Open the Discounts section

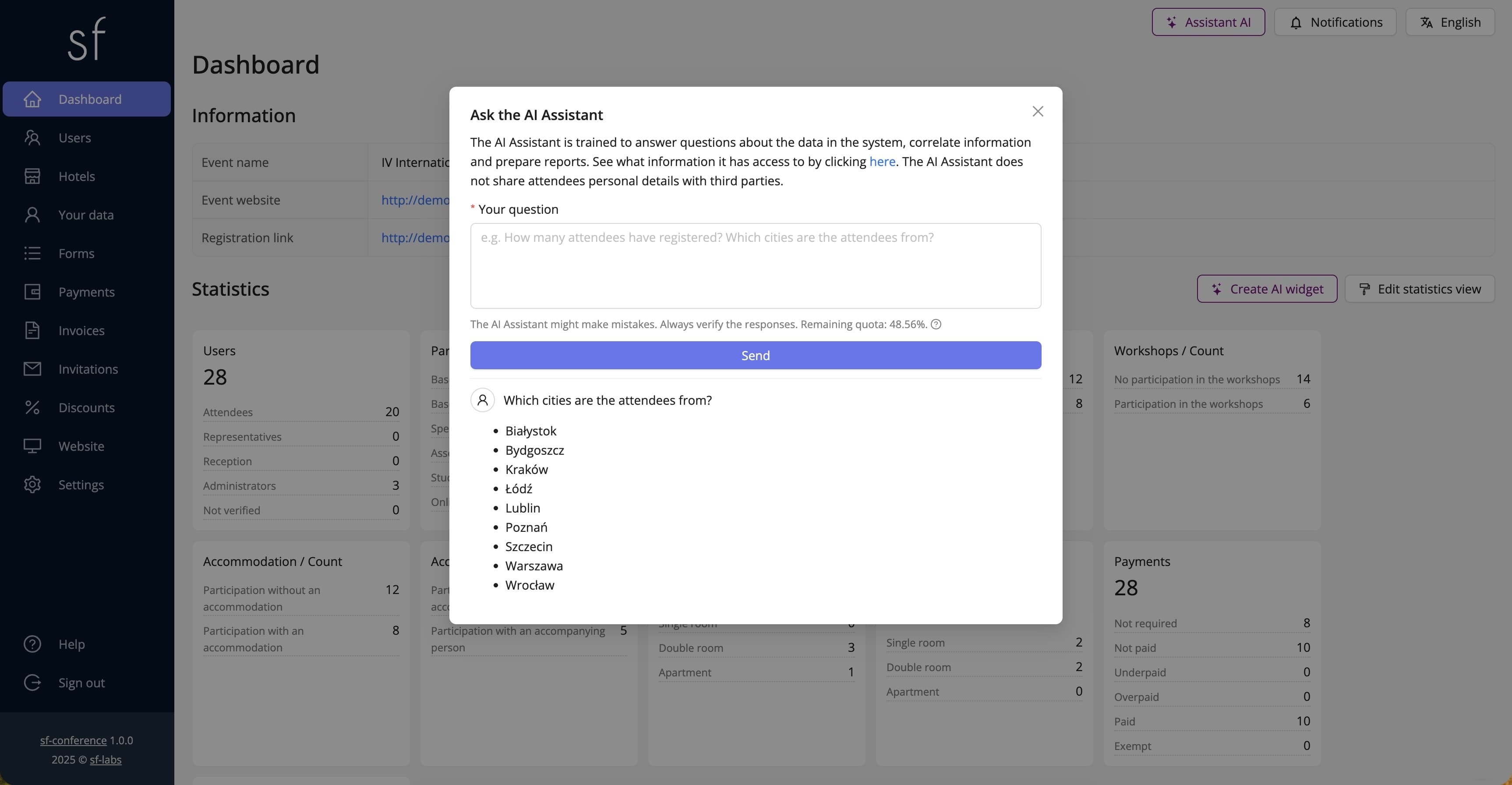pos(87,407)
